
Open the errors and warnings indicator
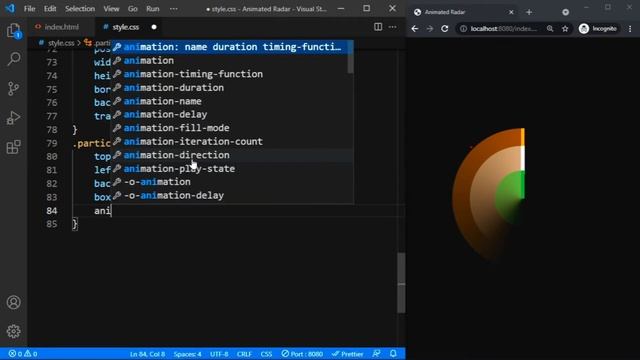[23, 354]
